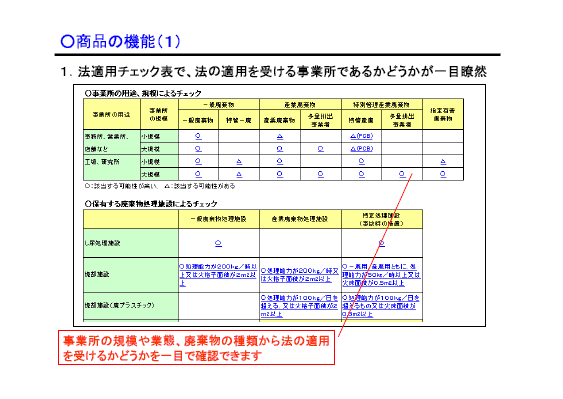Click the 特管産廃 column header
This screenshot has height=399, width=563.
[361, 120]
